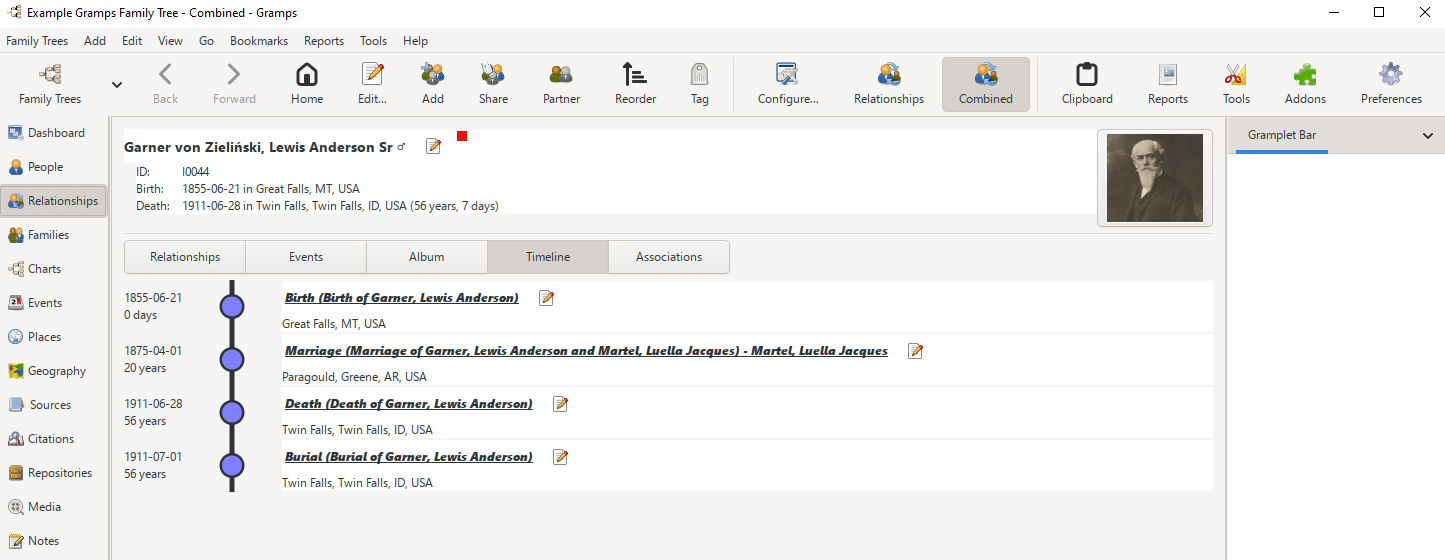Open the Clipboard tool
This screenshot has width=1445, height=560.
(x=1087, y=83)
